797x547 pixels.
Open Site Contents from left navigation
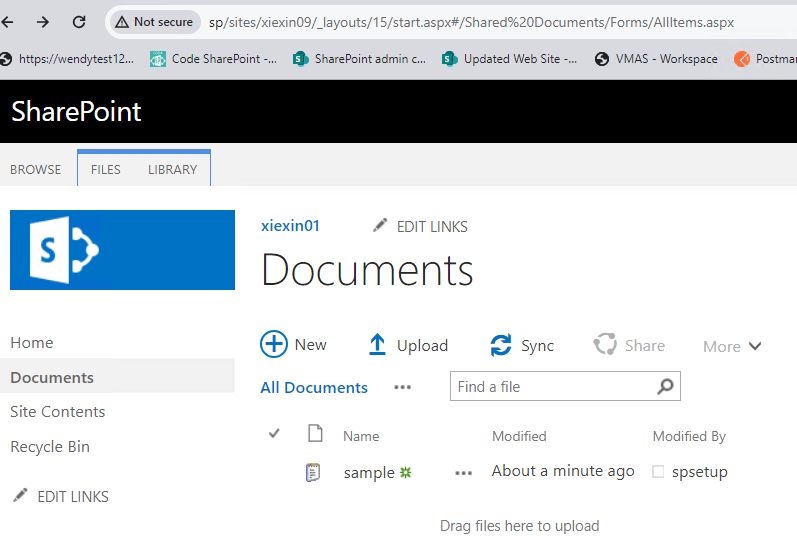pyautogui.click(x=57, y=412)
